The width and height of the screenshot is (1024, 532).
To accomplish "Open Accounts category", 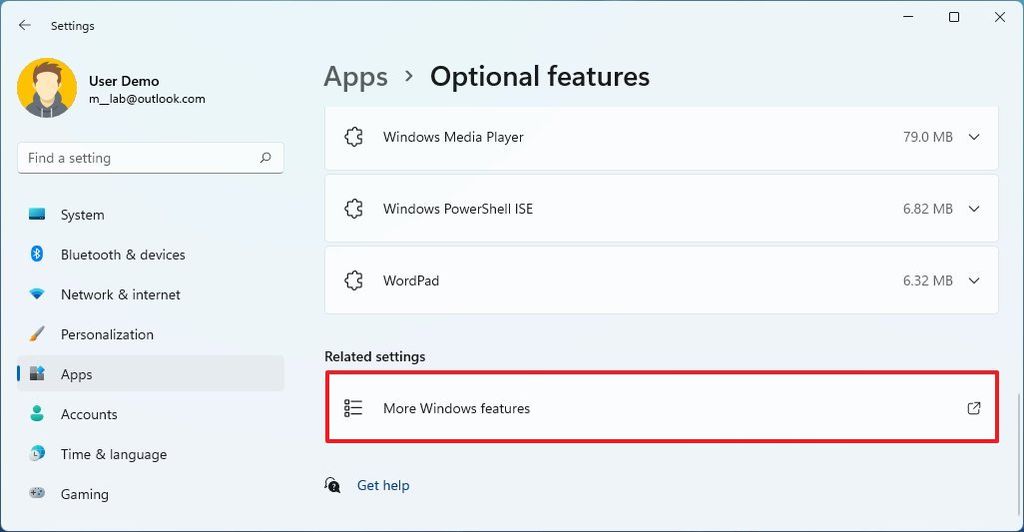I will point(150,414).
